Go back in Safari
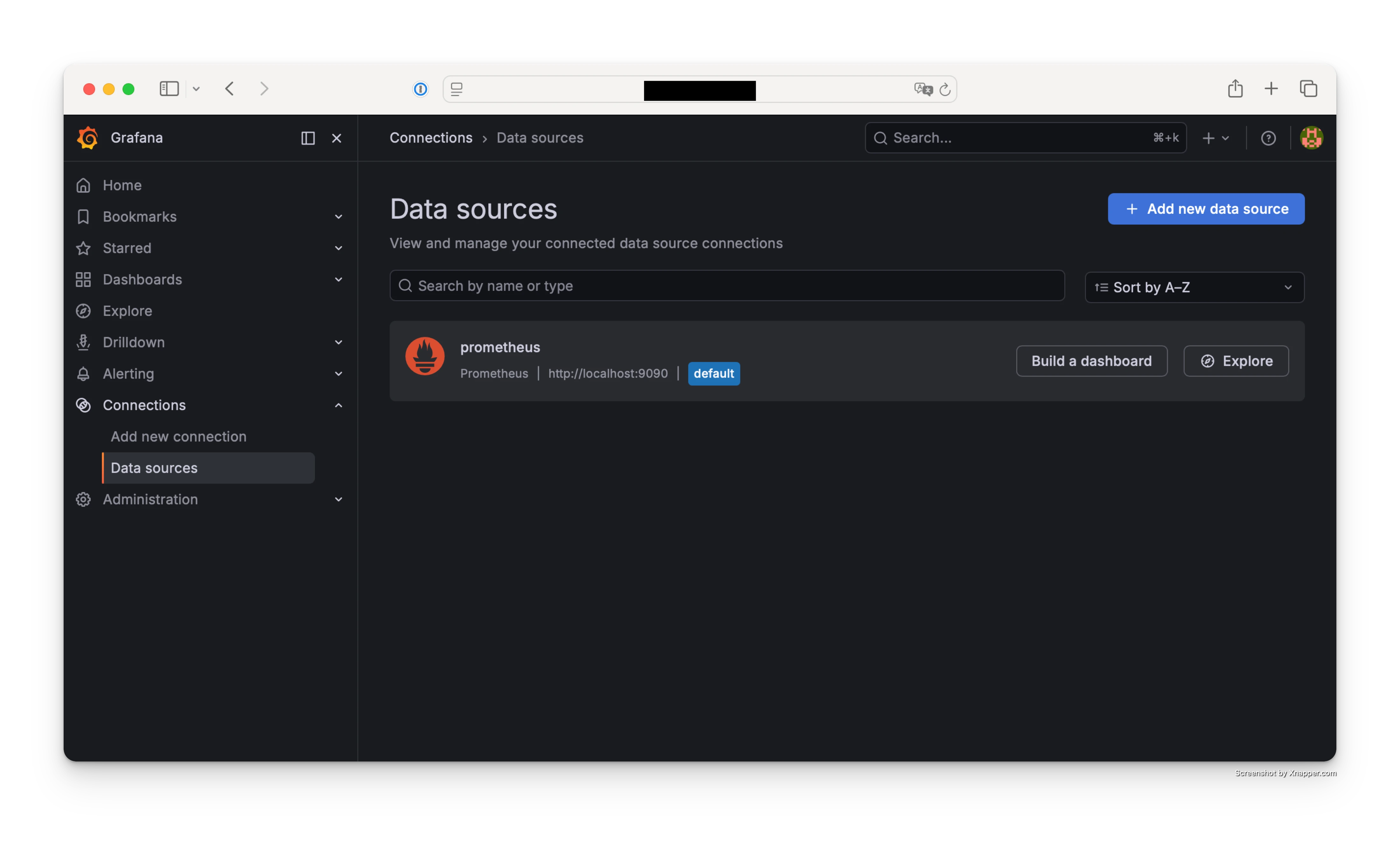 pos(229,89)
